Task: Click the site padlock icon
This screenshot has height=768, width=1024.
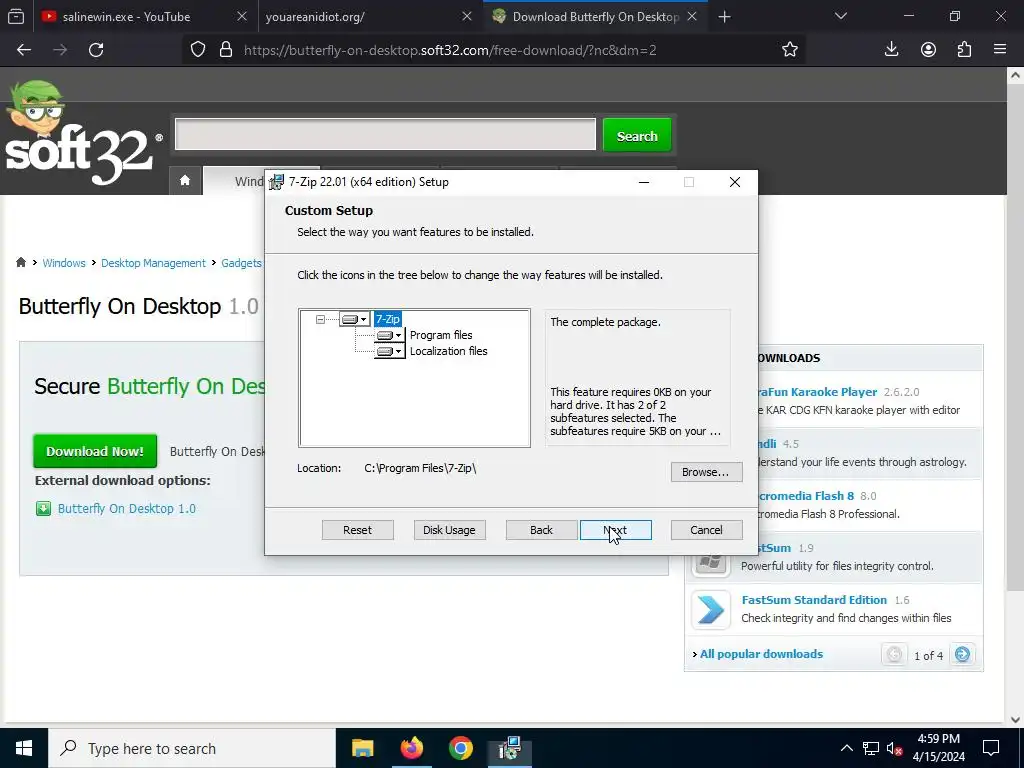Action: coord(226,50)
